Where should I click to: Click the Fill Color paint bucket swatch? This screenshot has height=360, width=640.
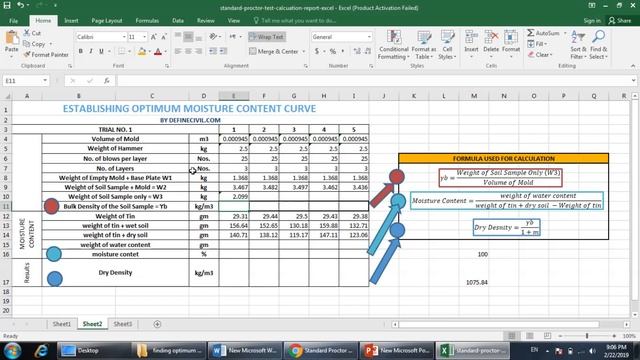[x=142, y=51]
